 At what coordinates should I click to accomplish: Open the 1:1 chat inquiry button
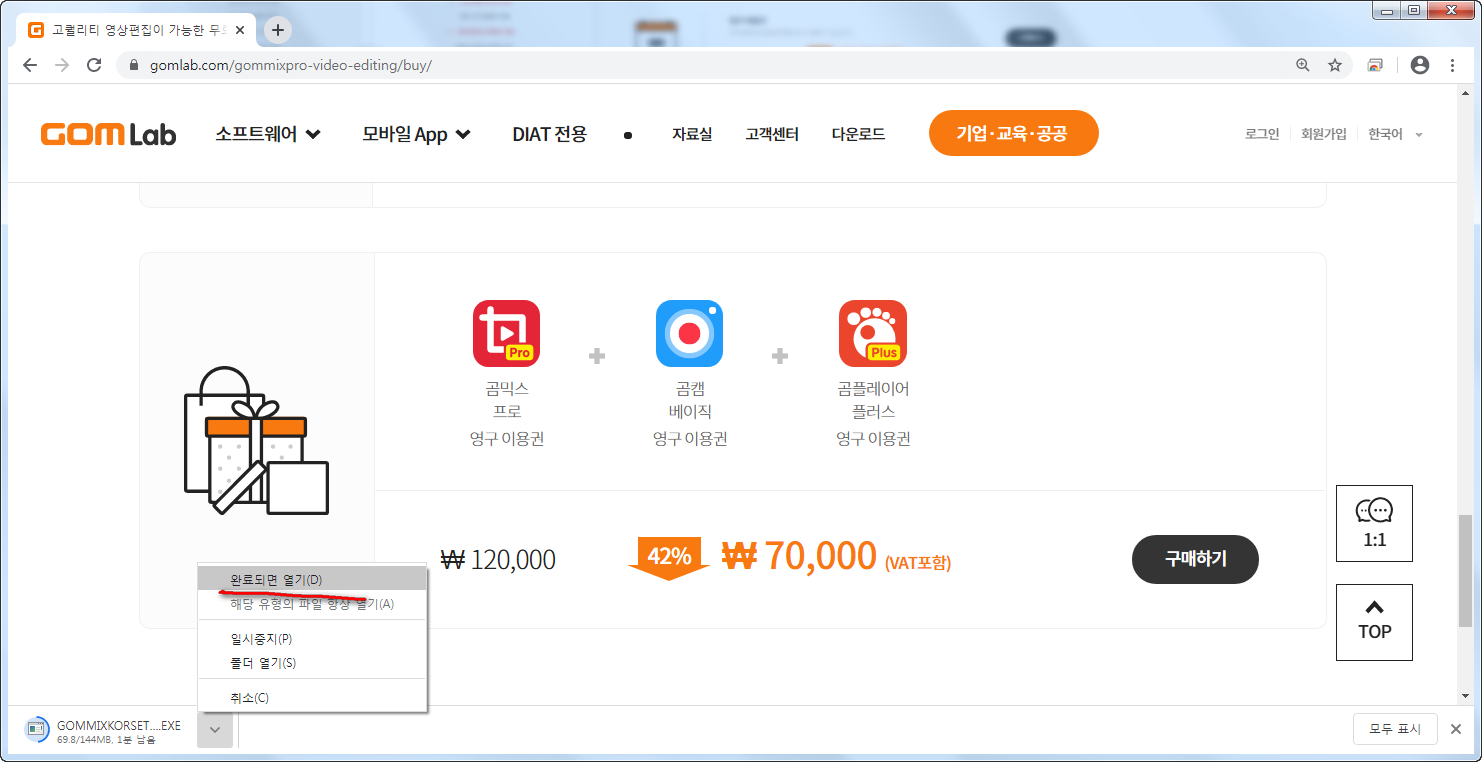pyautogui.click(x=1374, y=523)
